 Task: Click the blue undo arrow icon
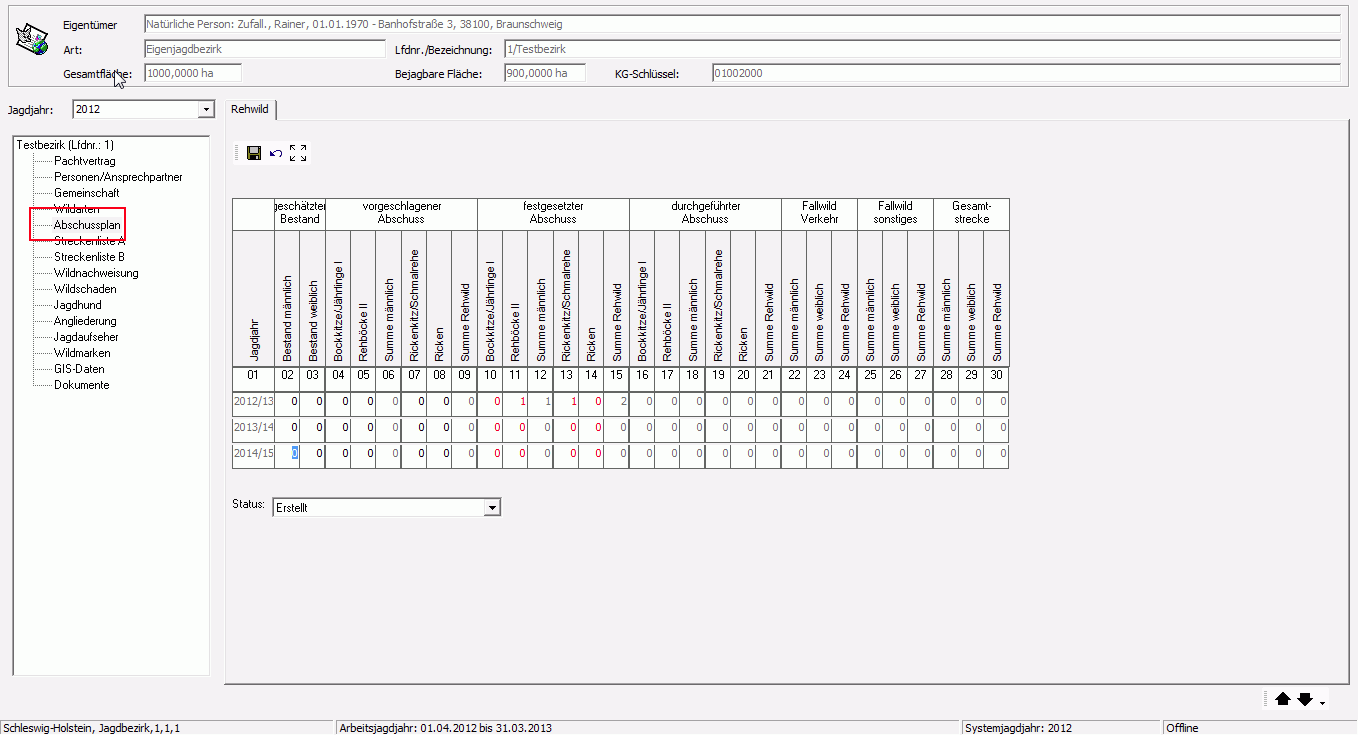[x=276, y=153]
